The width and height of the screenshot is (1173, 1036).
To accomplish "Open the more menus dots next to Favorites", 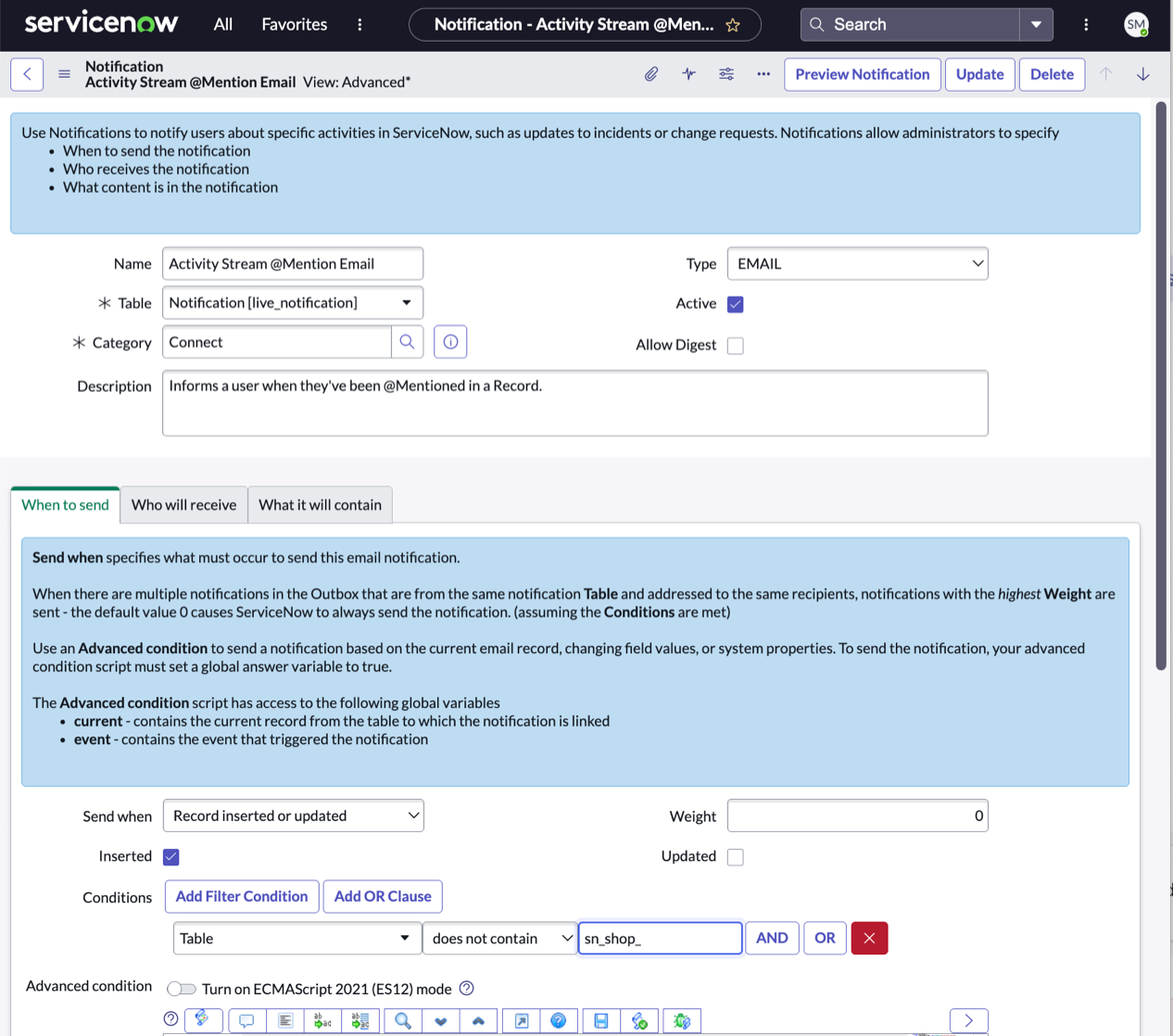I will point(359,25).
